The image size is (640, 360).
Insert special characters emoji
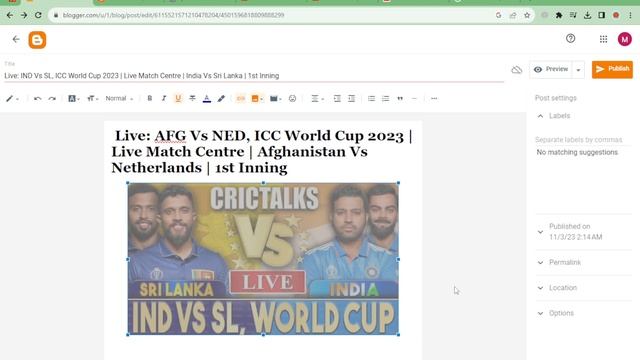292,98
